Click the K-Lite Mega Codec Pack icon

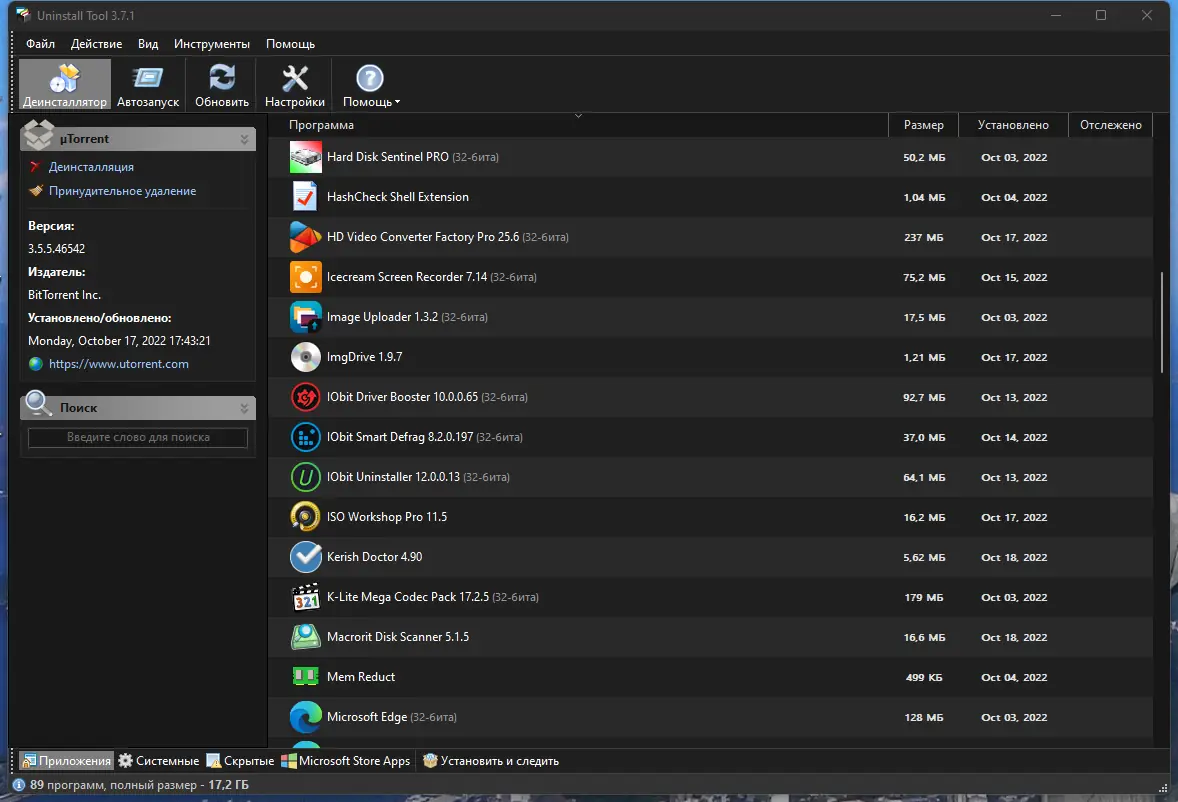click(x=306, y=597)
